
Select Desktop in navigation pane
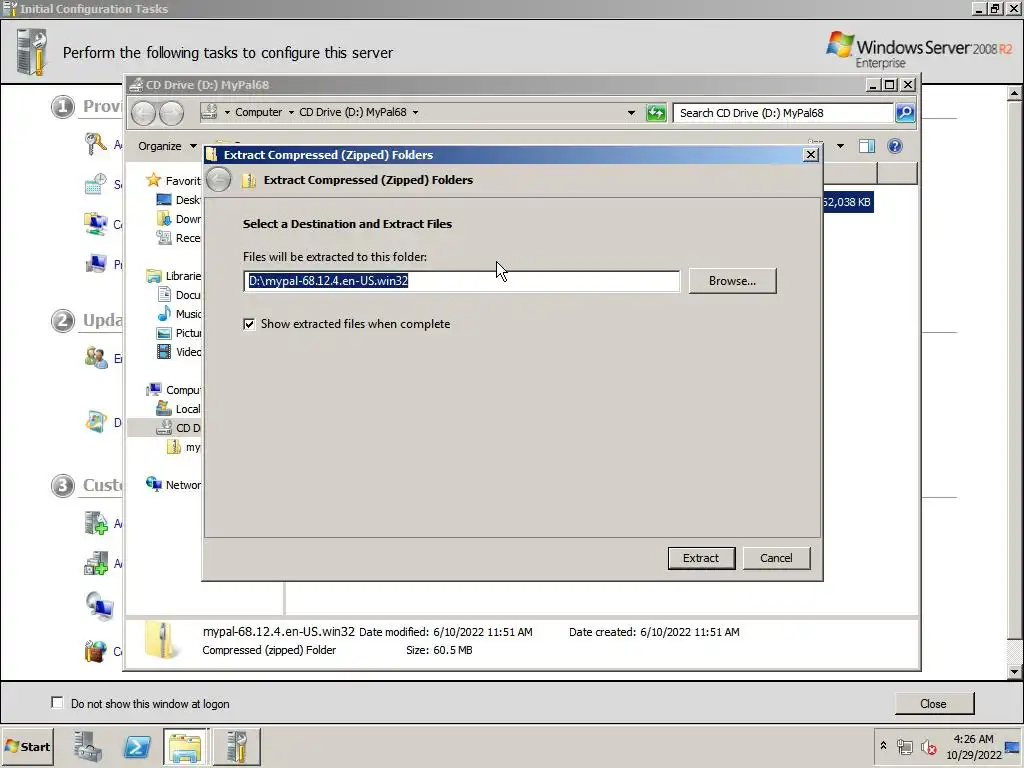click(x=179, y=200)
